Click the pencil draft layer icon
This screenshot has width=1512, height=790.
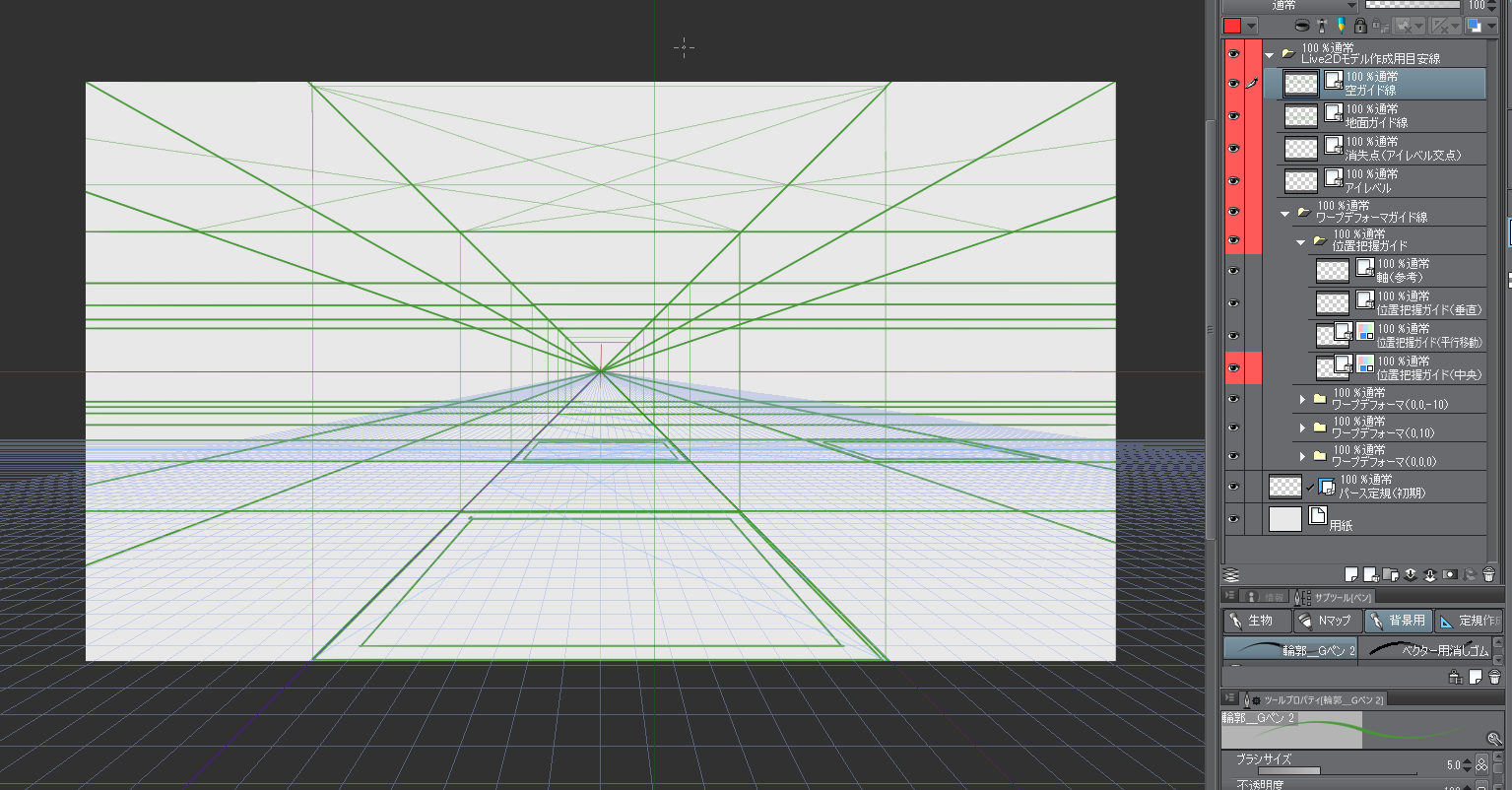[1342, 26]
